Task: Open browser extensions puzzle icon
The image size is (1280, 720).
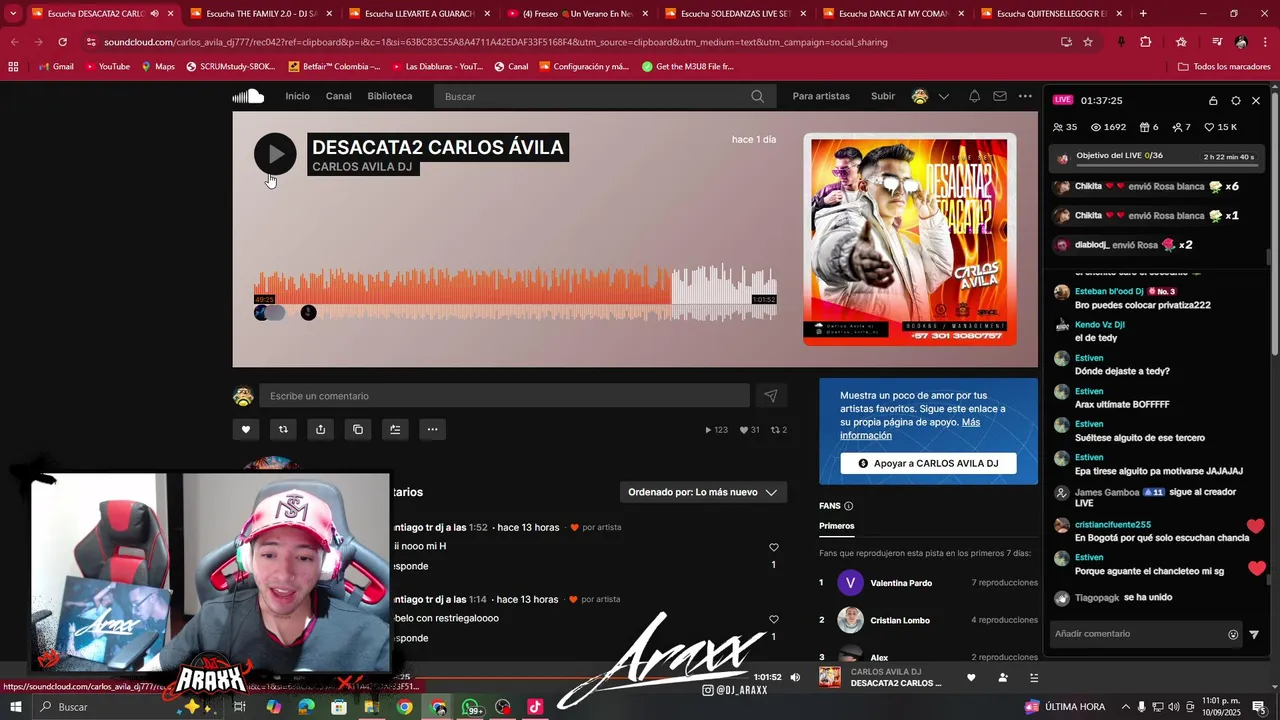Action: (1146, 42)
